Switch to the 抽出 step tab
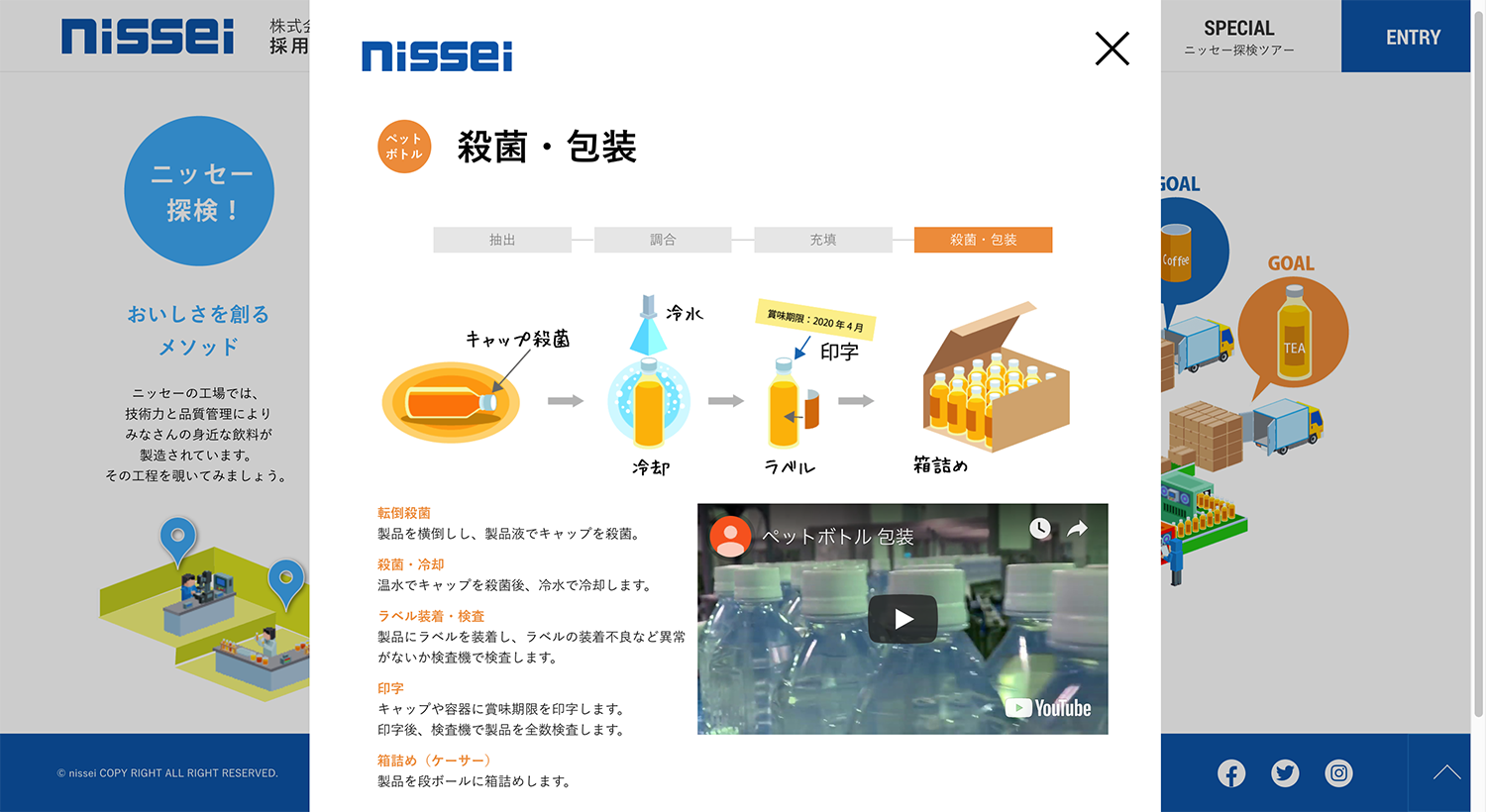 click(x=502, y=240)
